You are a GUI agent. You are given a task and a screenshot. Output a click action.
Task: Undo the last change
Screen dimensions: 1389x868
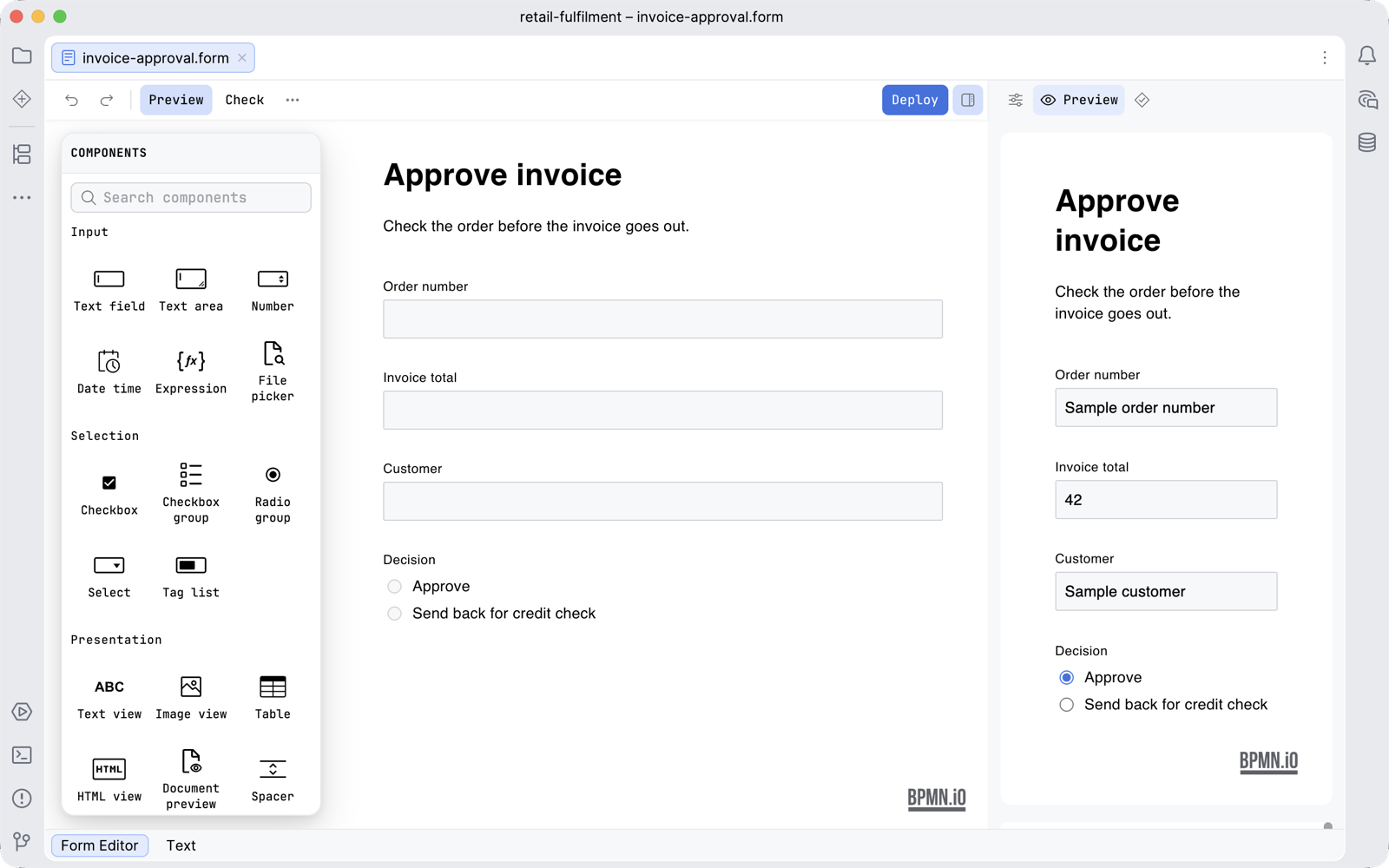point(72,100)
